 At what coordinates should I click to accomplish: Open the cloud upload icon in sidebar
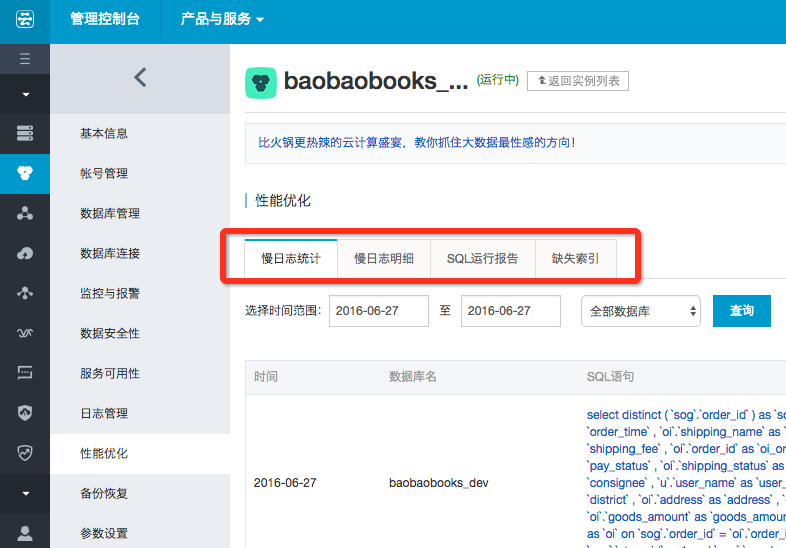coord(25,253)
